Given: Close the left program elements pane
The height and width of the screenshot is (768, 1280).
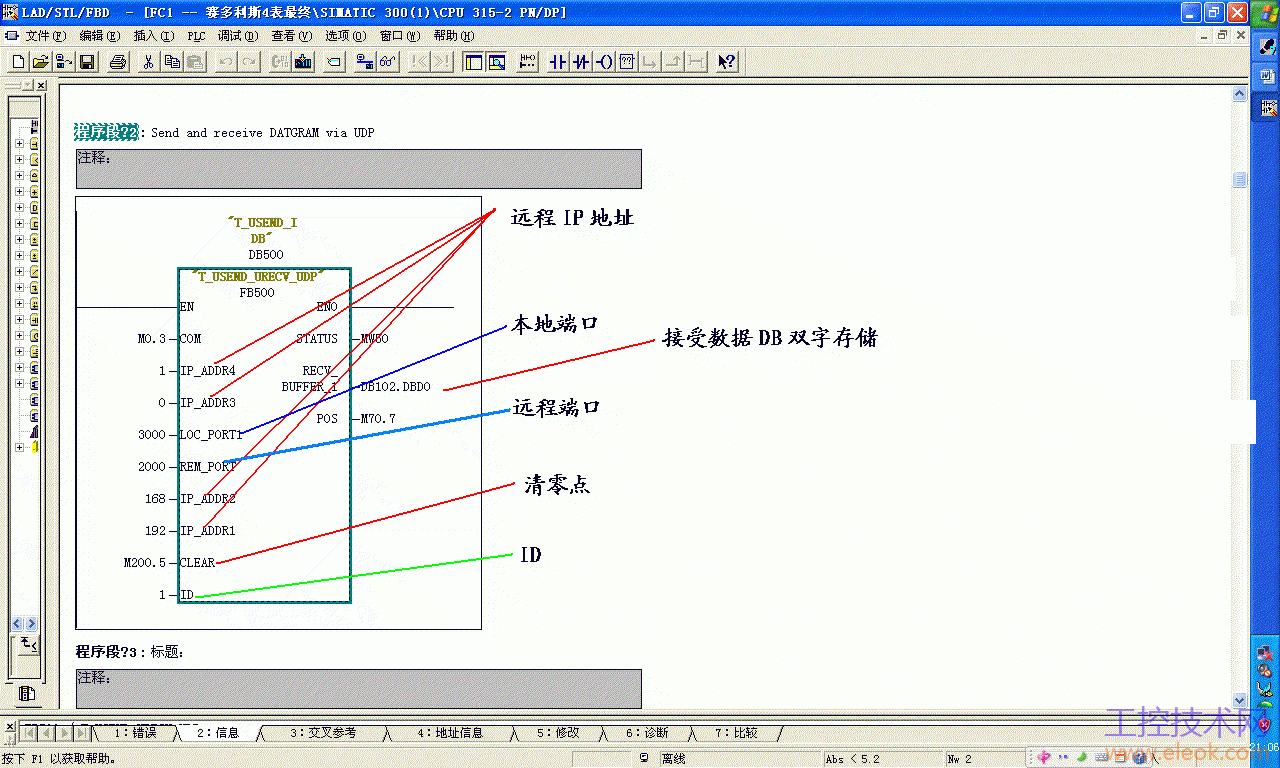Looking at the screenshot, I should click(x=41, y=86).
